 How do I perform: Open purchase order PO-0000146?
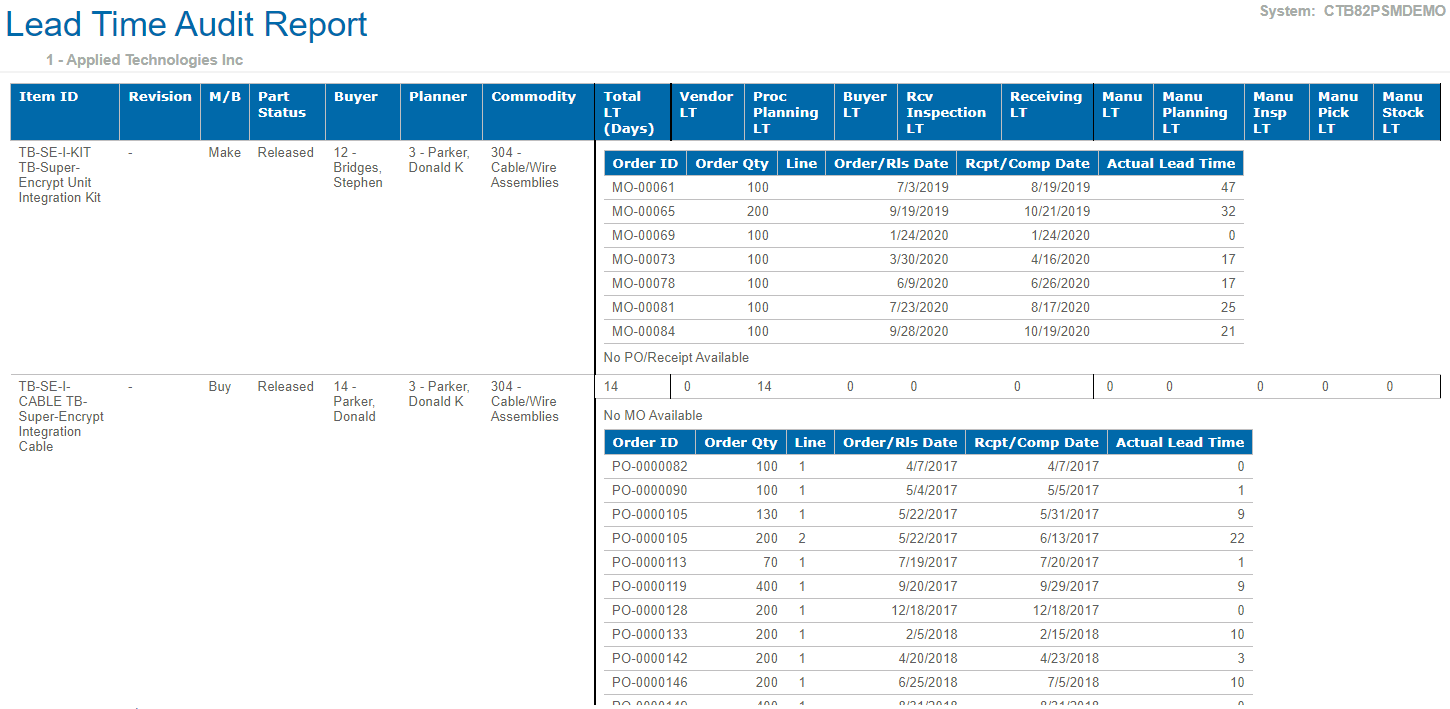point(650,682)
